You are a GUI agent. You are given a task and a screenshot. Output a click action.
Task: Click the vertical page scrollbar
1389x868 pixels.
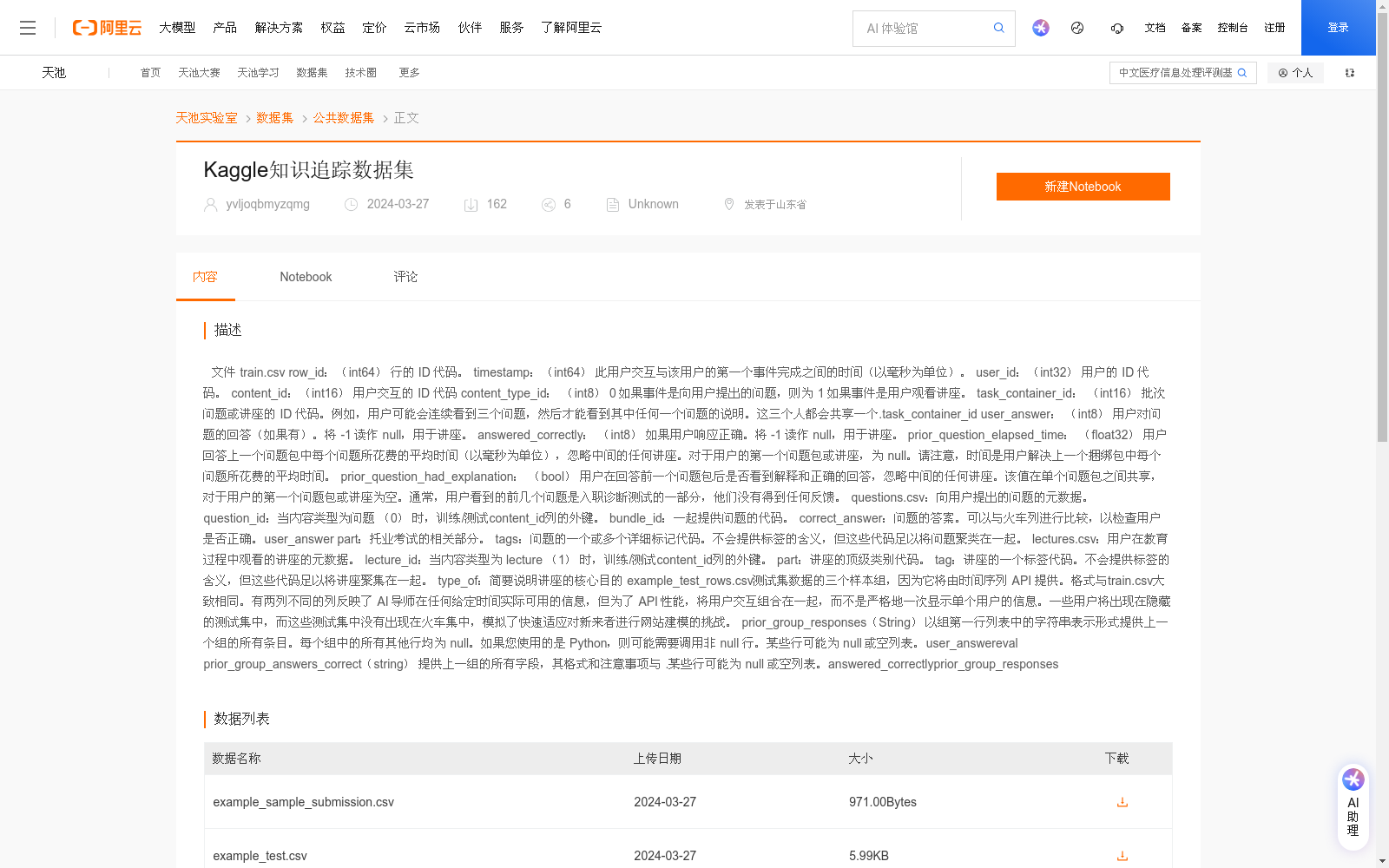point(1382,226)
